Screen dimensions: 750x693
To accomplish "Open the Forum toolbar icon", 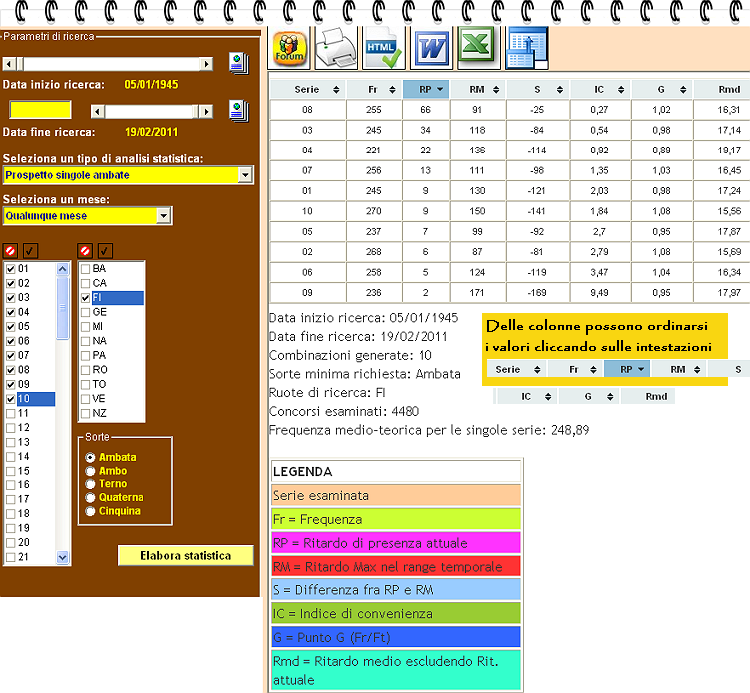I will [x=289, y=48].
